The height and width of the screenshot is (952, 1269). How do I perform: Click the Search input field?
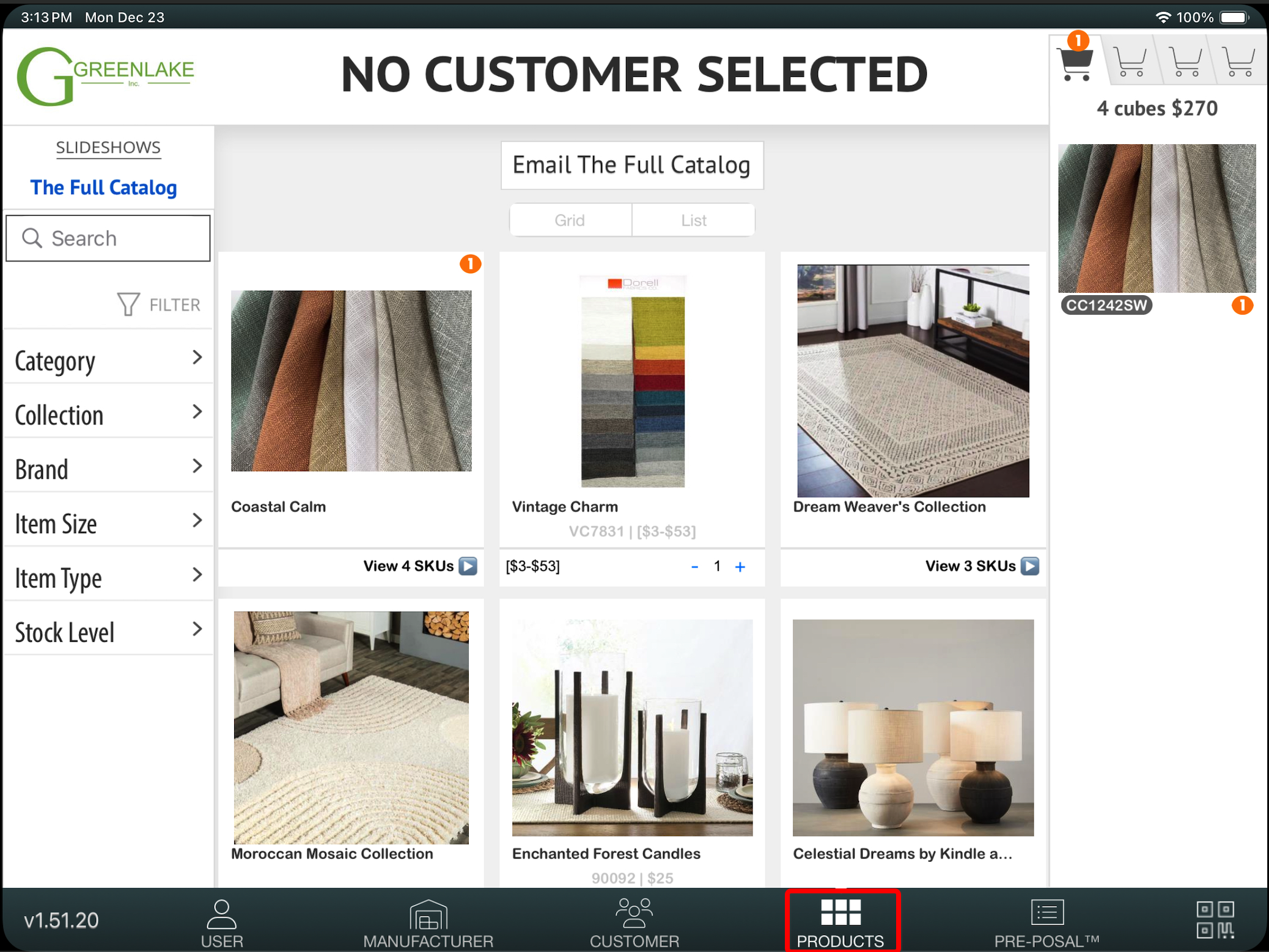click(108, 238)
